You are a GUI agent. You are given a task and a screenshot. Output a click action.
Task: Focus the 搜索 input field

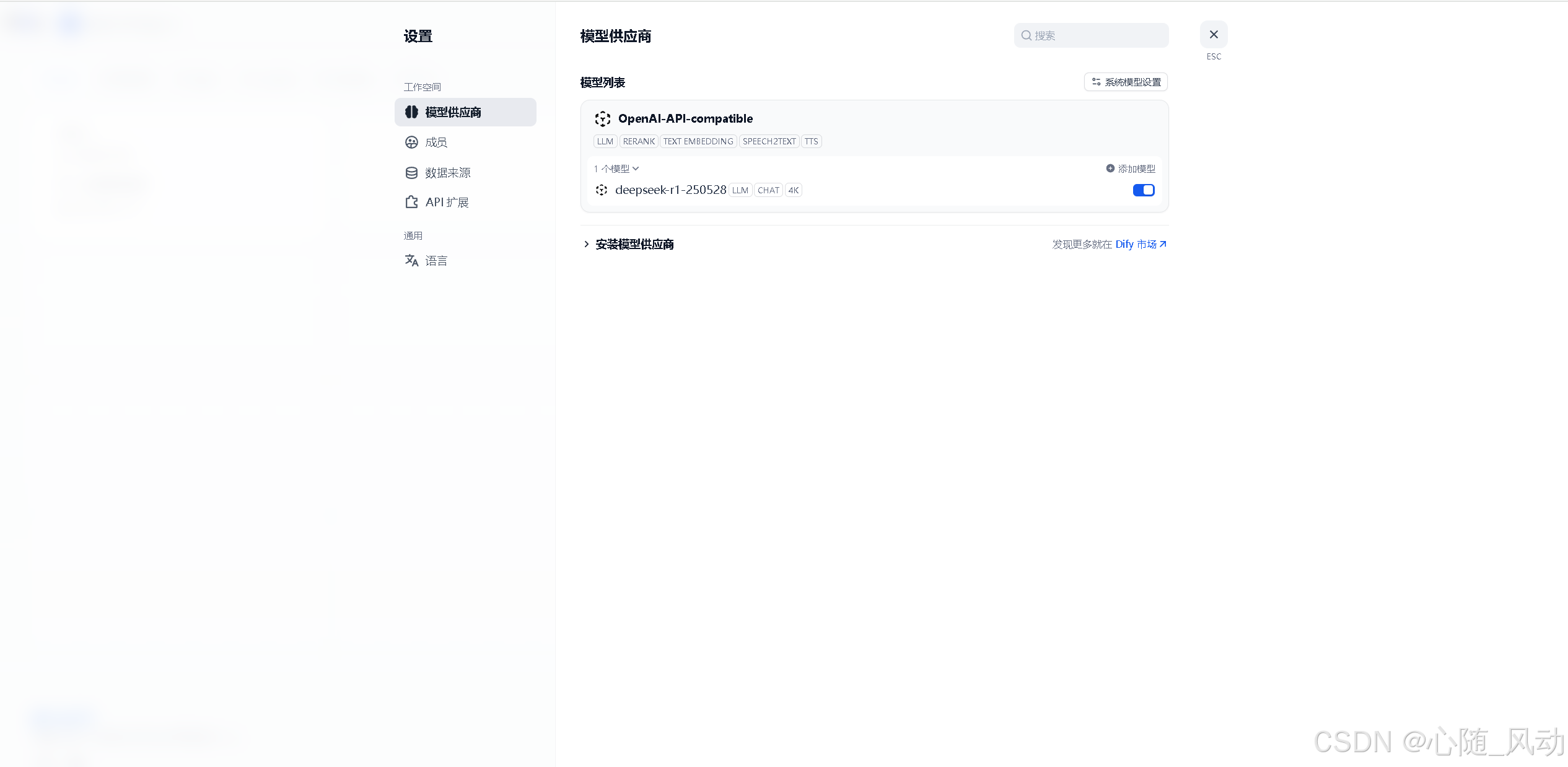pyautogui.click(x=1098, y=36)
